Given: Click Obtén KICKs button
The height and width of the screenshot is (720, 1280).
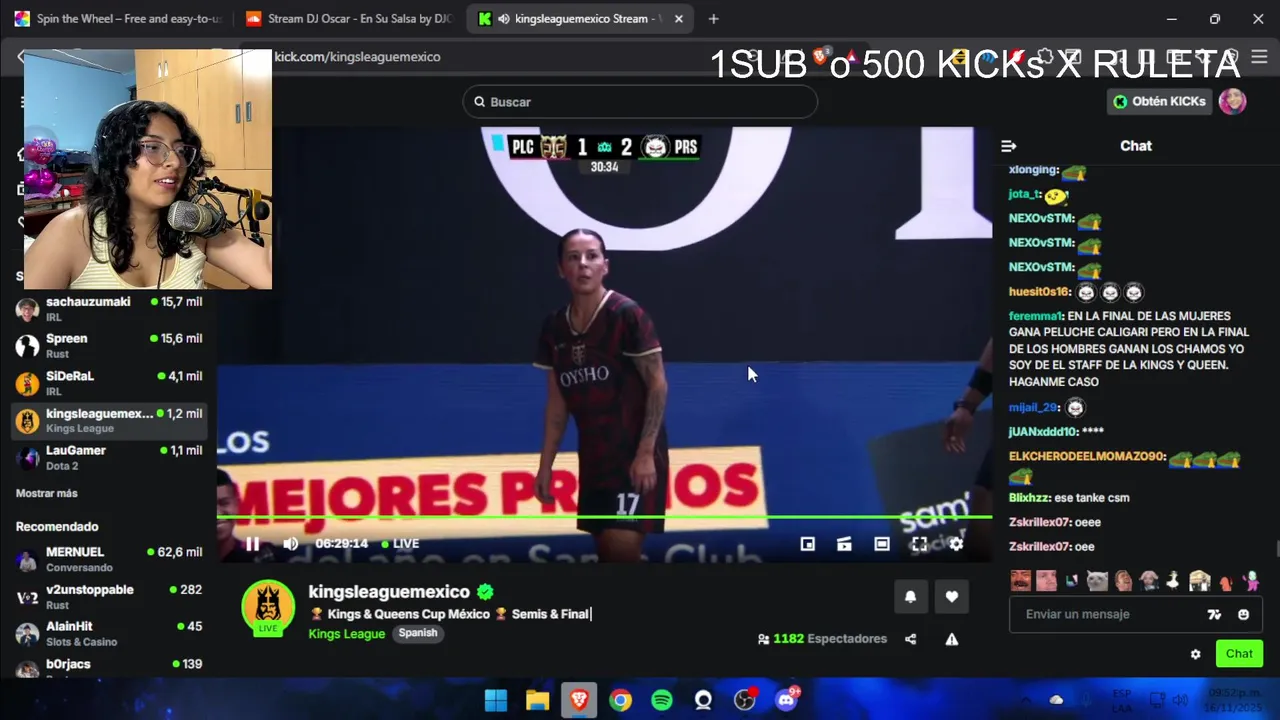Looking at the screenshot, I should pyautogui.click(x=1160, y=101).
